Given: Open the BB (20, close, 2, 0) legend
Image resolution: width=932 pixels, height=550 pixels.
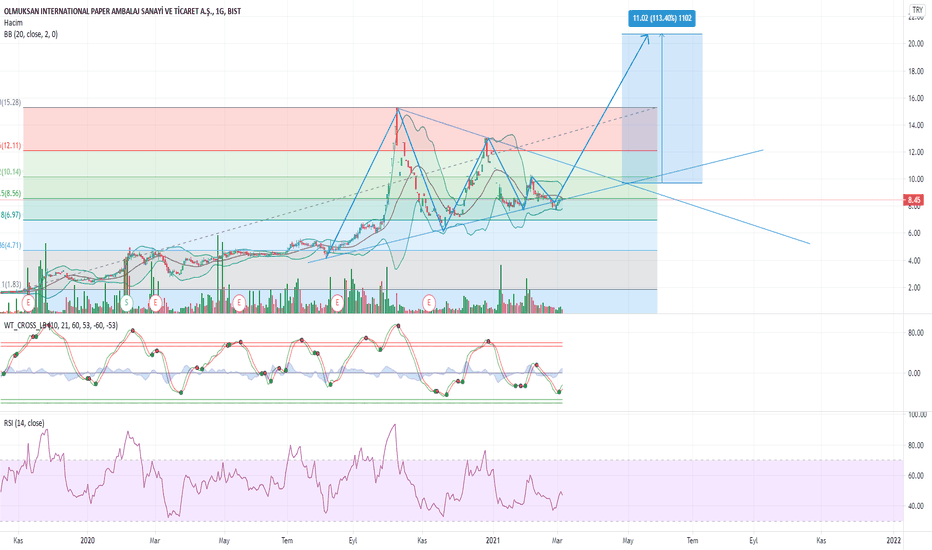Looking at the screenshot, I should tap(30, 34).
